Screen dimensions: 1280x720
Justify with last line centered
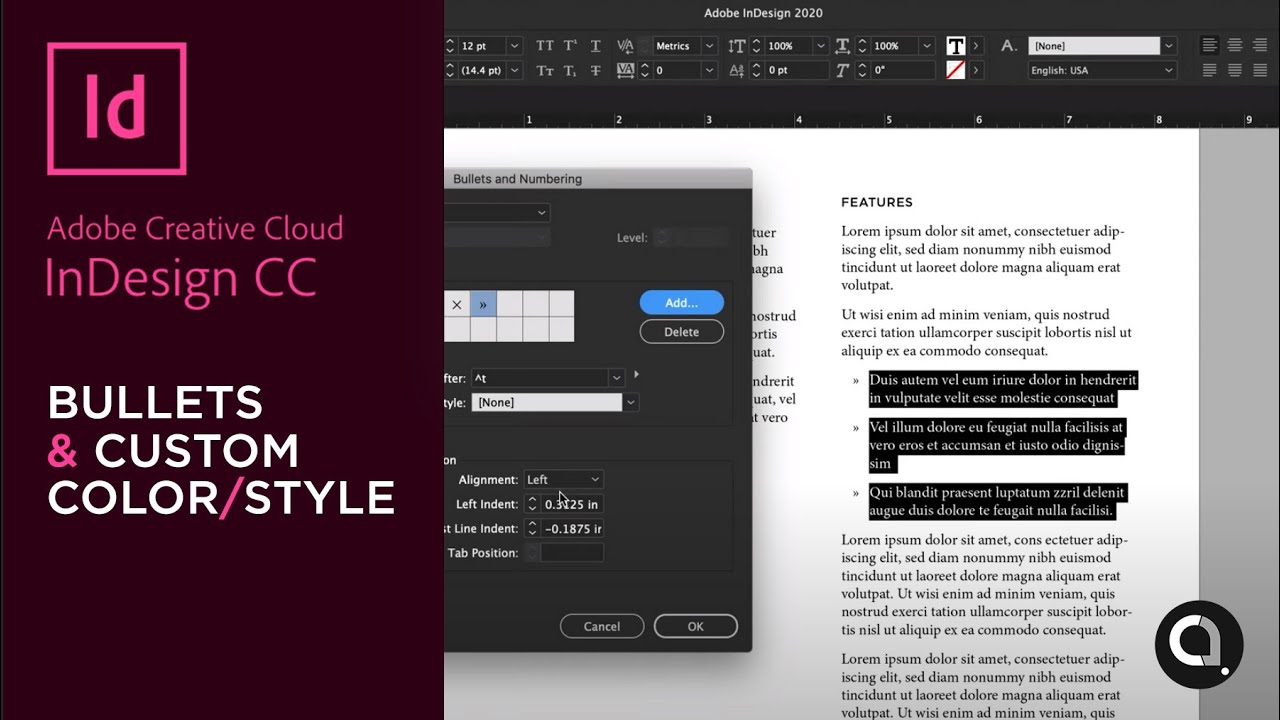1235,70
